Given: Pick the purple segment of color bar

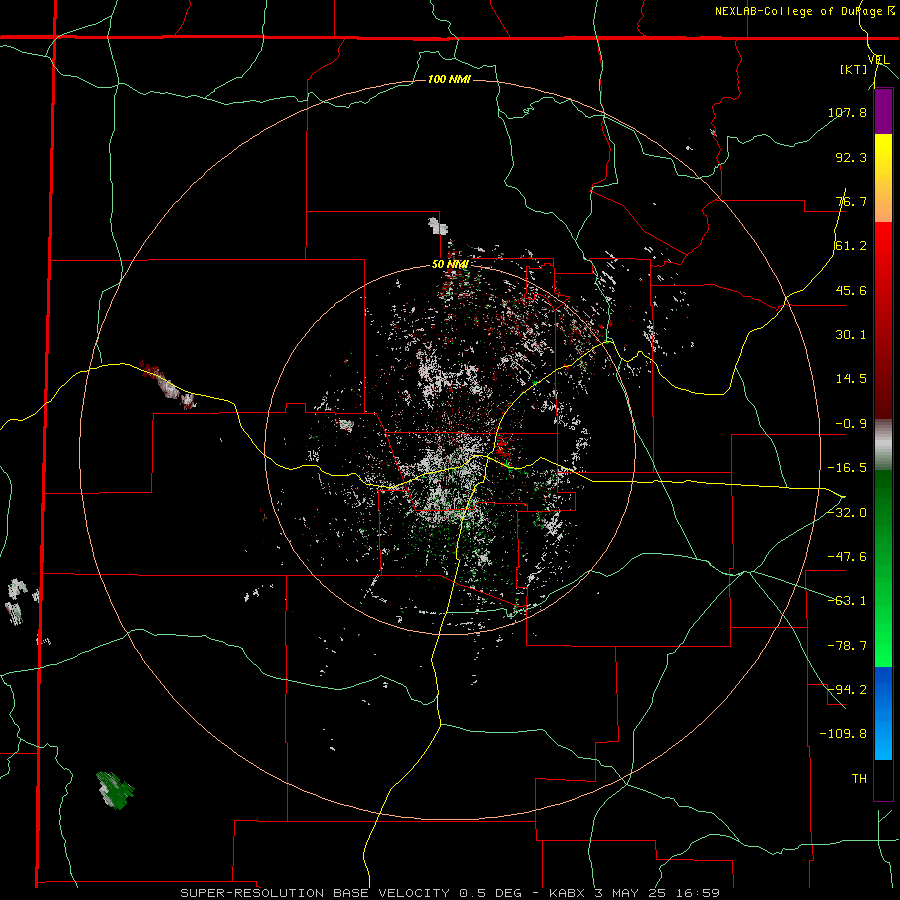Looking at the screenshot, I should point(883,111).
